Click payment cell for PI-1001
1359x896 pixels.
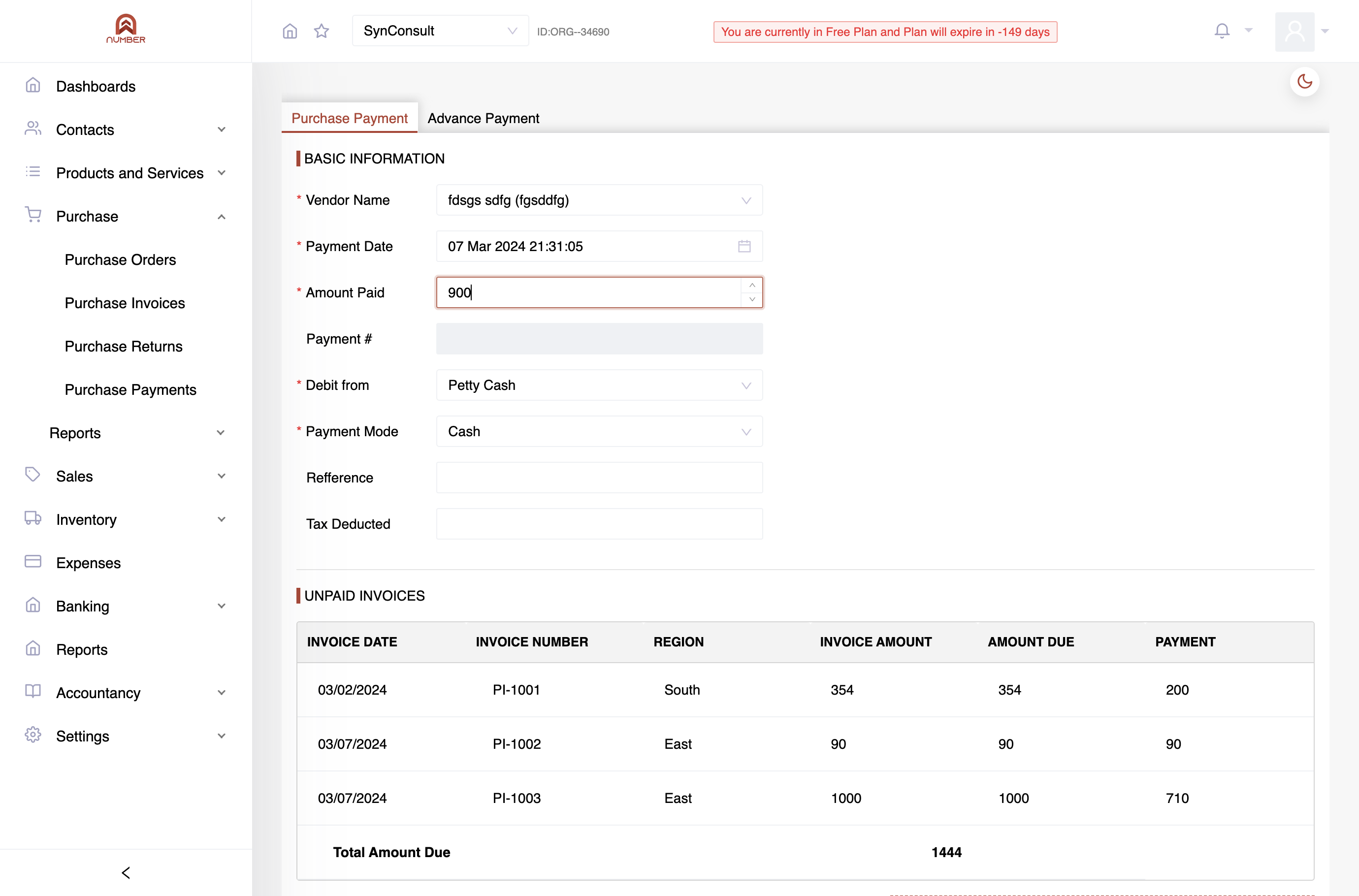(1177, 690)
